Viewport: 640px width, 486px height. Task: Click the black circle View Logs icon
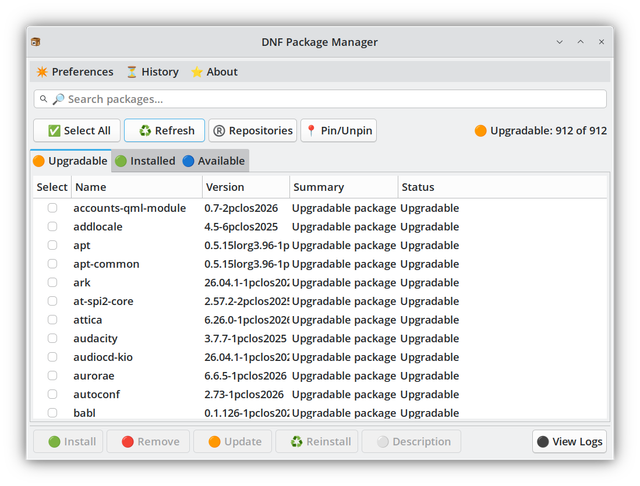pyautogui.click(x=543, y=442)
